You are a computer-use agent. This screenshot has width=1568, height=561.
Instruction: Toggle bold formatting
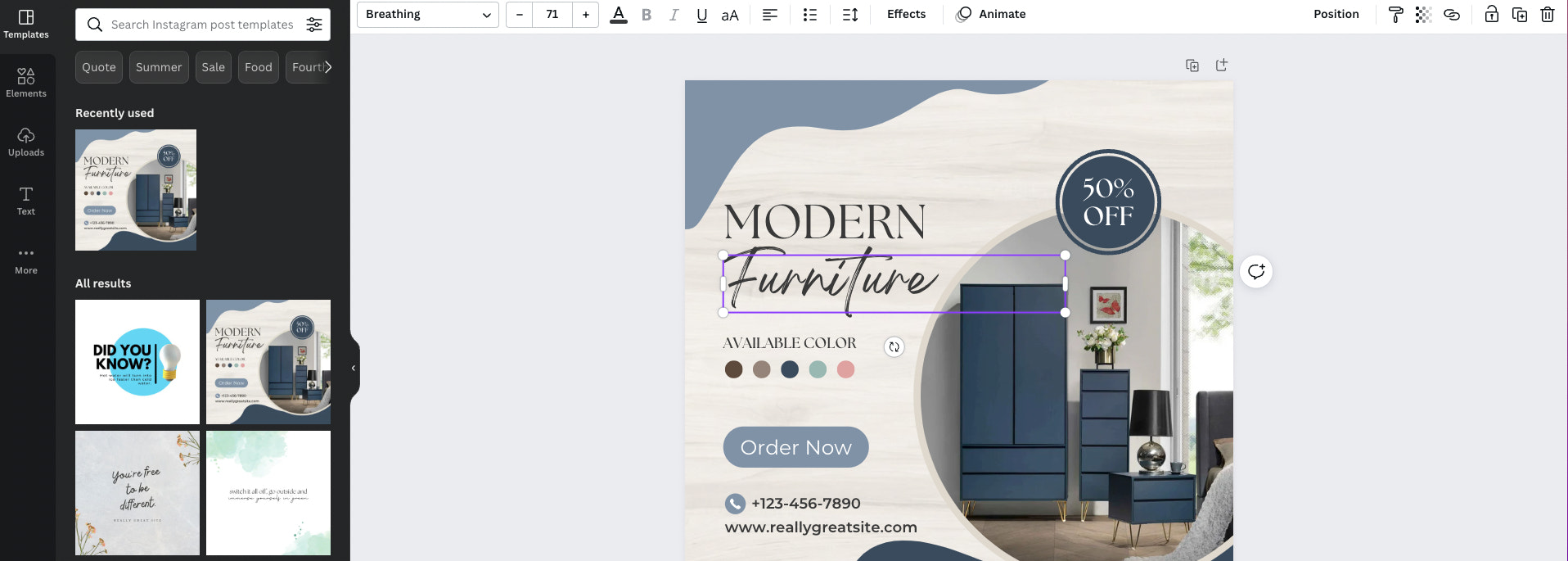647,15
